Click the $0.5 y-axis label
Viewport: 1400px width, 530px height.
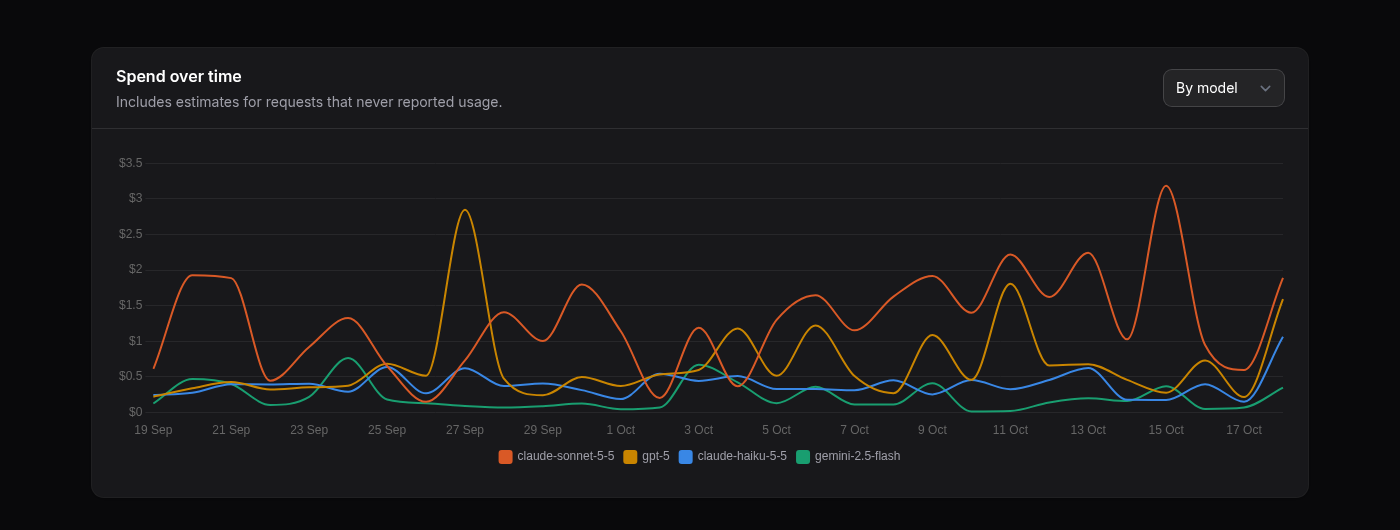(x=130, y=376)
